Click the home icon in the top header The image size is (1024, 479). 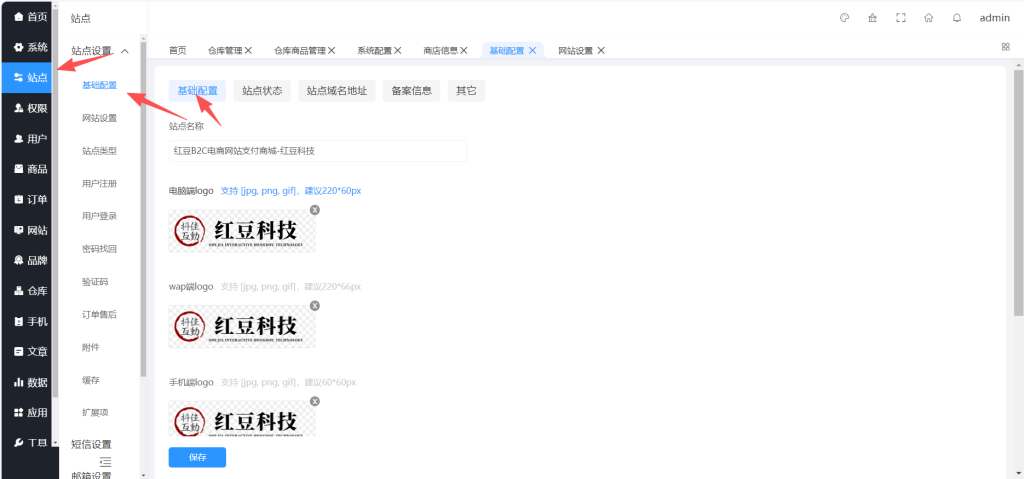(929, 18)
